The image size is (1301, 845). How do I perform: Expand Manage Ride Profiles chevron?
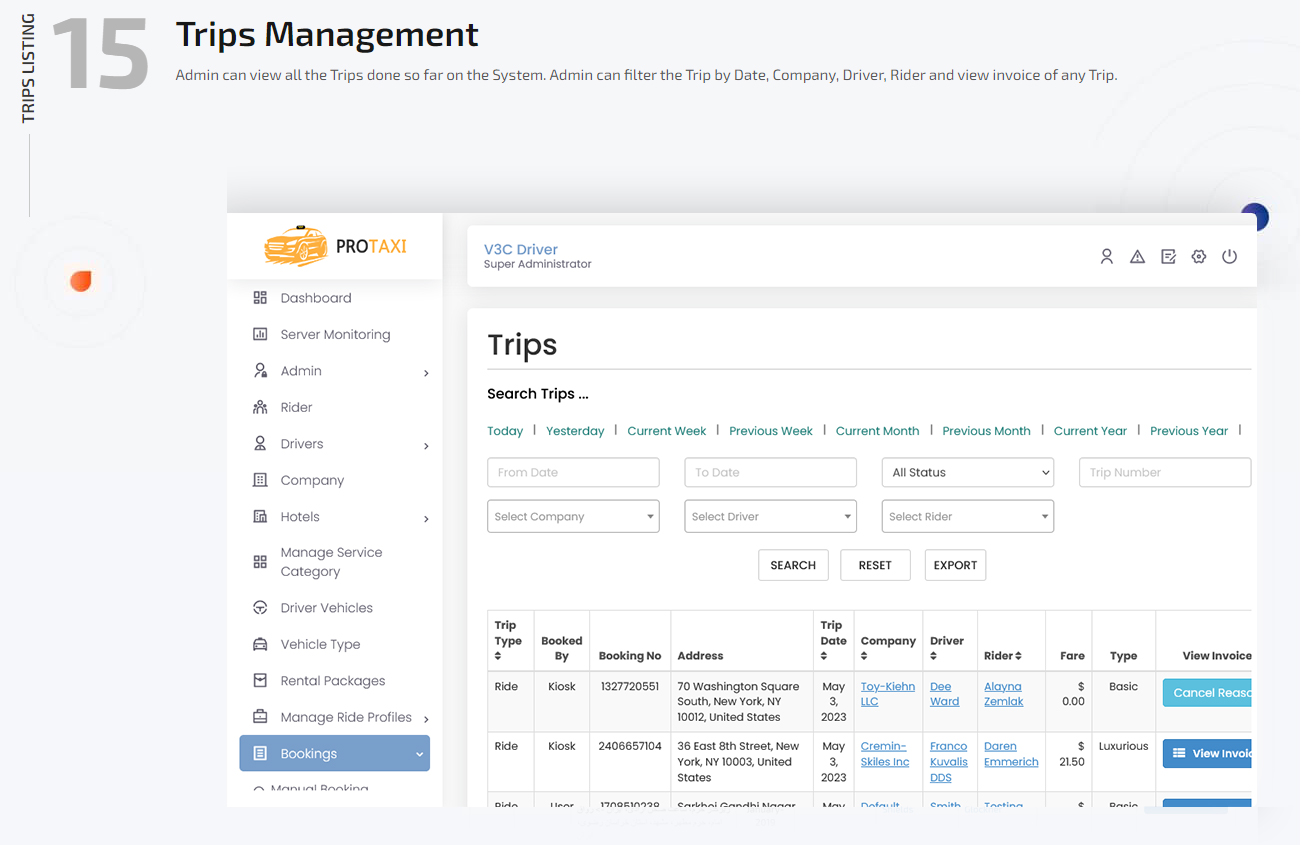(426, 719)
